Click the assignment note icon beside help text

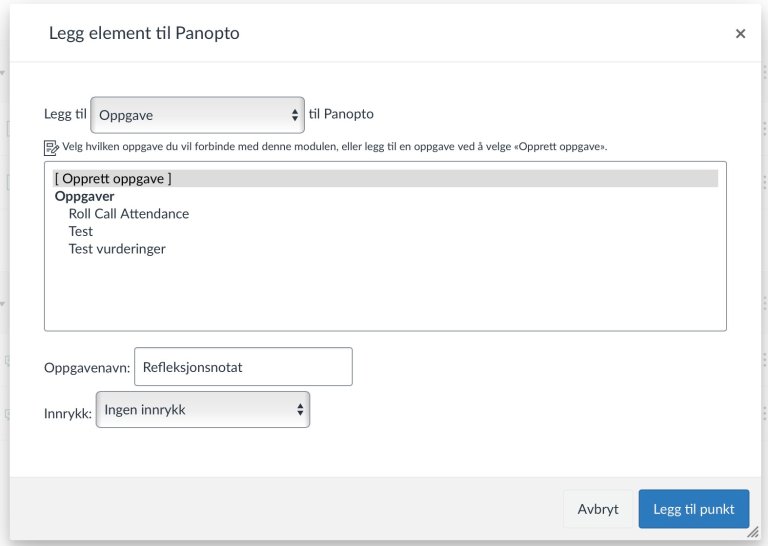[x=51, y=147]
